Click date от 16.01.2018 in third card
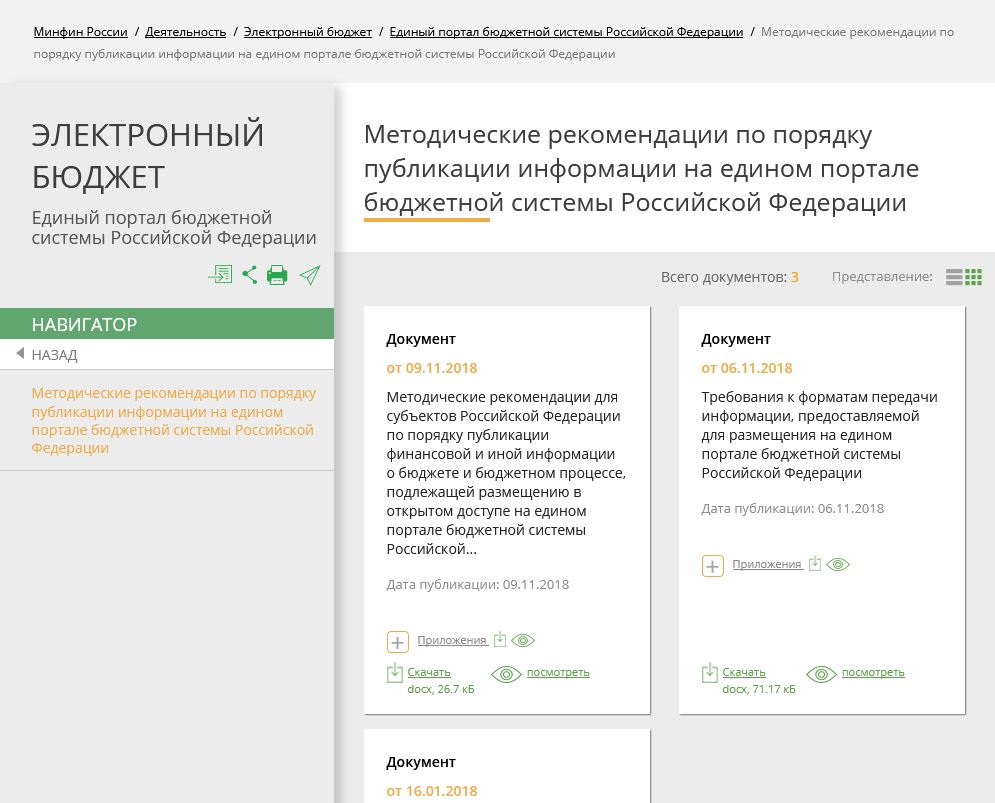This screenshot has width=995, height=803. (x=432, y=791)
